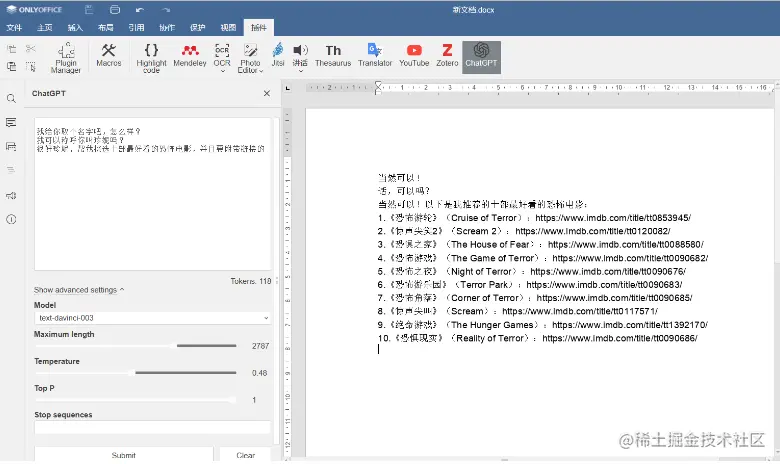Click the Cruise of Terror IMDb URL
The image size is (780, 464).
(x=613, y=218)
